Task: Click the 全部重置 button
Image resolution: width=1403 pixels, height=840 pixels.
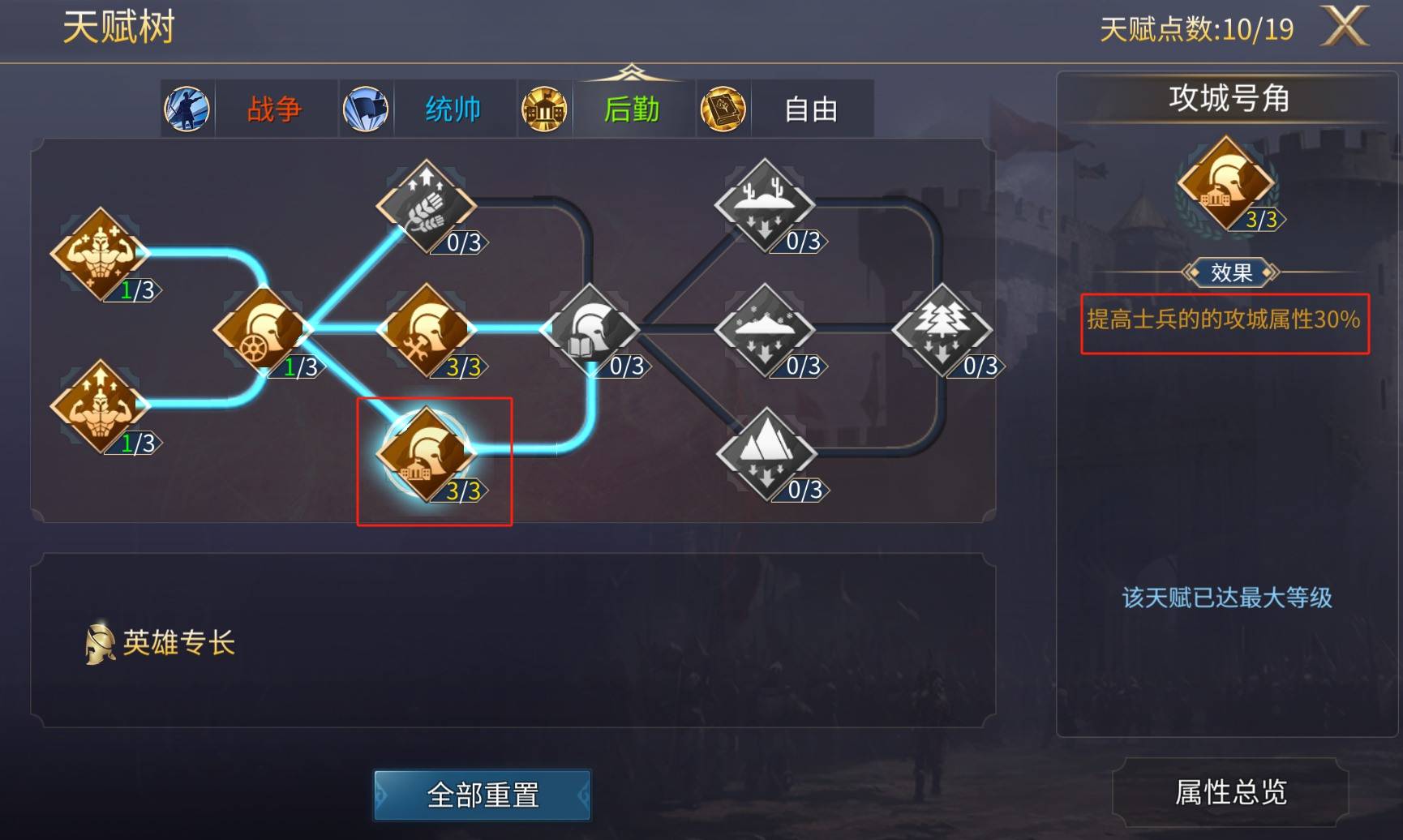Action: [483, 795]
